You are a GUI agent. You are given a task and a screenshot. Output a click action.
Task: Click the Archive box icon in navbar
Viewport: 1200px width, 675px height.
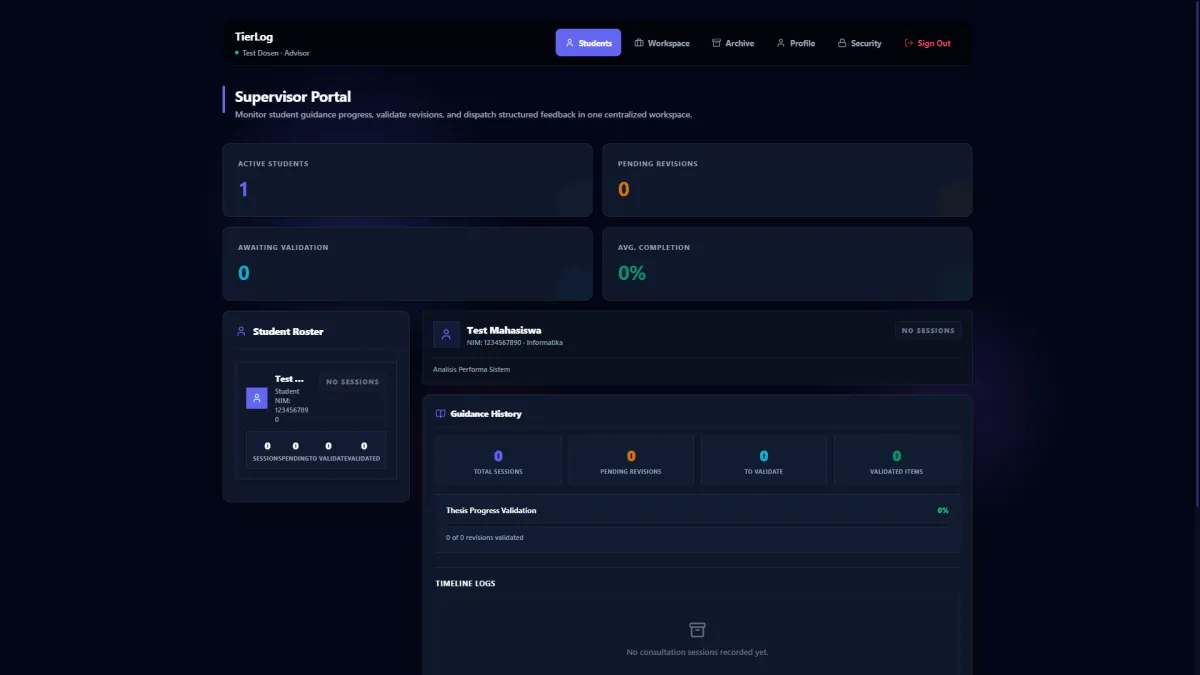[x=716, y=43]
